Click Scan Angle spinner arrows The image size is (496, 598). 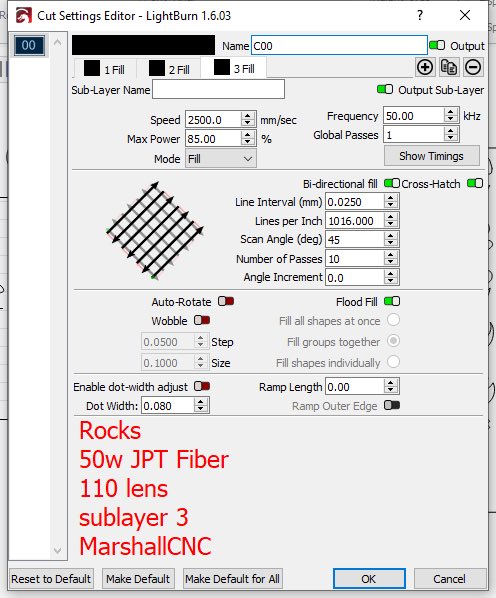pyautogui.click(x=390, y=240)
